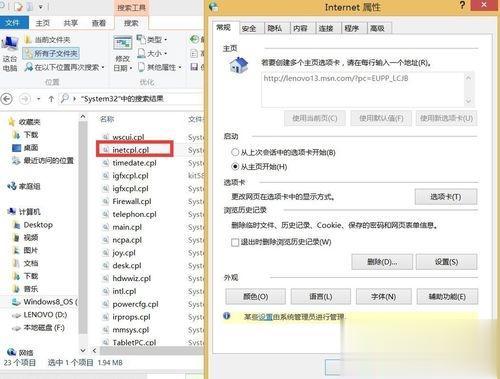Open the Videos folder
This screenshot has width=500, height=379.
pyautogui.click(x=26, y=238)
